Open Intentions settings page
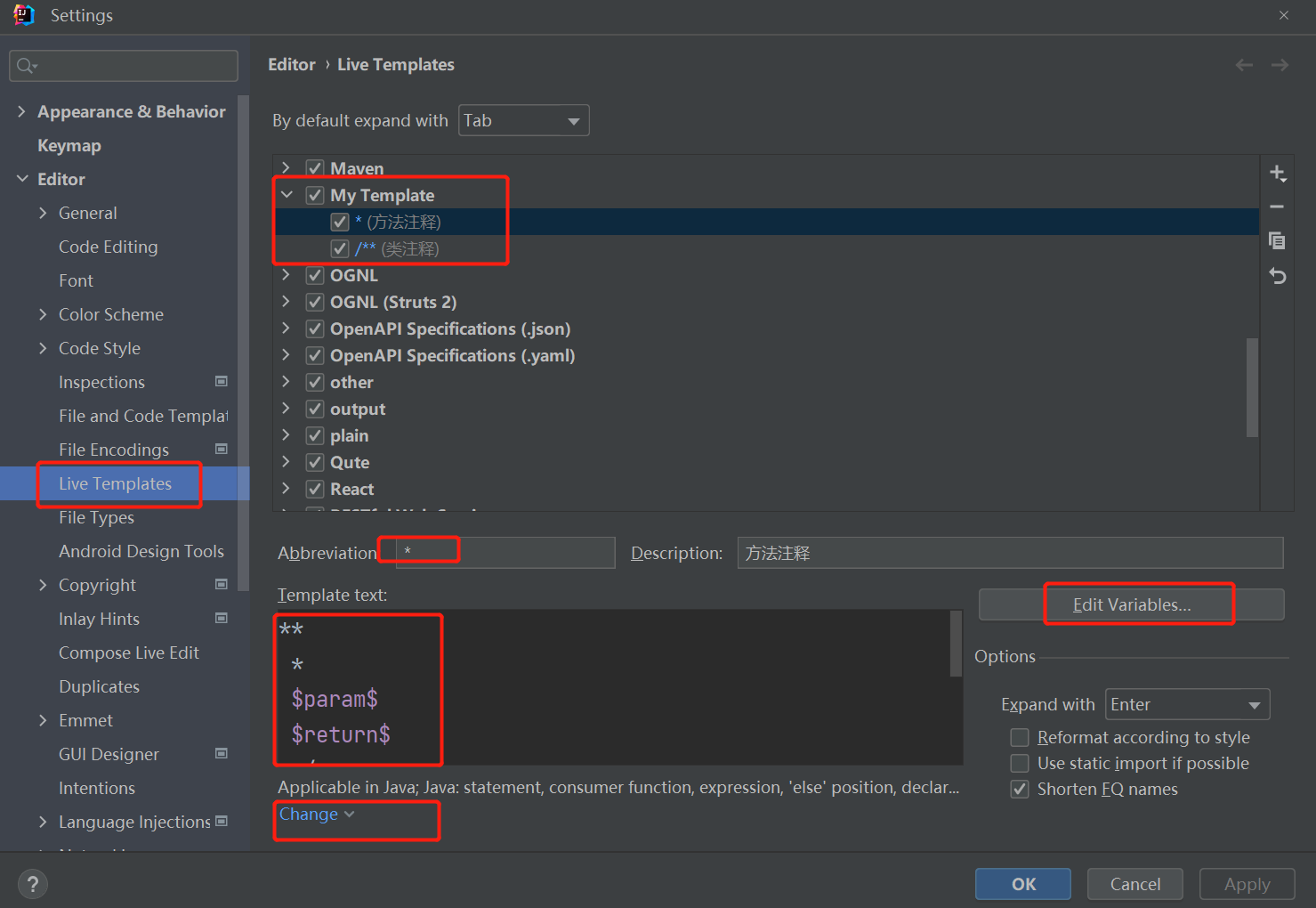Screen dimensions: 1316x908 tap(97, 788)
